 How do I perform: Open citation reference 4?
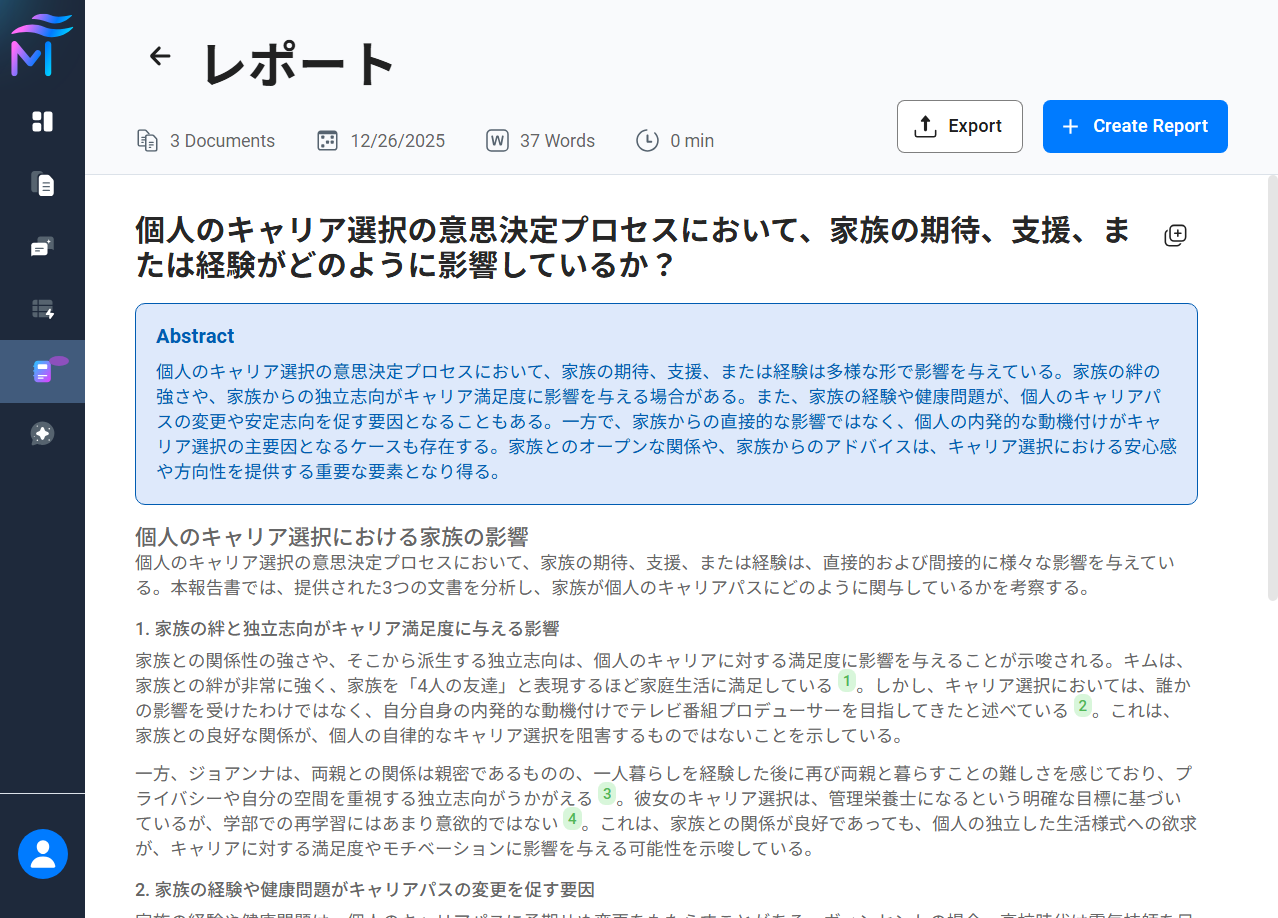(x=571, y=819)
